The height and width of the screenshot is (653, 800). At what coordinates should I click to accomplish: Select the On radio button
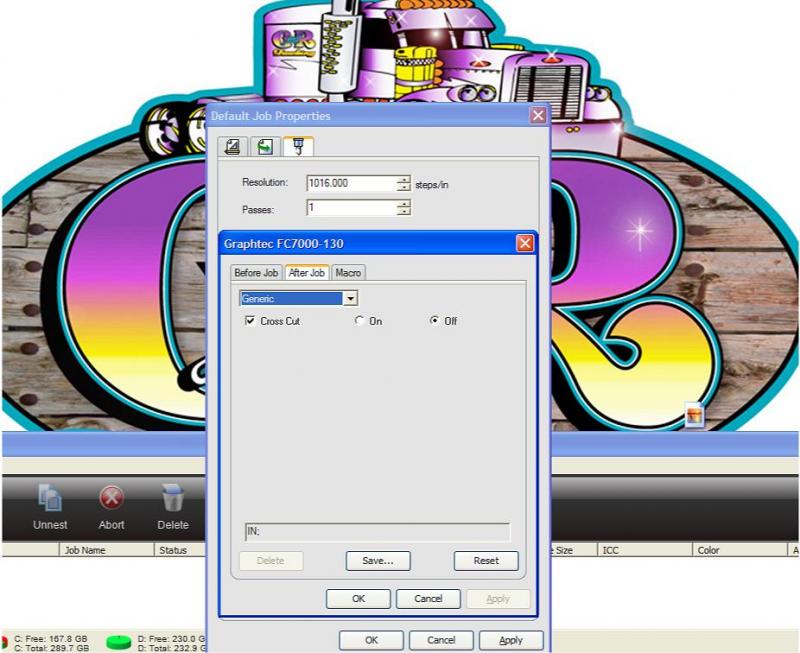pyautogui.click(x=360, y=321)
